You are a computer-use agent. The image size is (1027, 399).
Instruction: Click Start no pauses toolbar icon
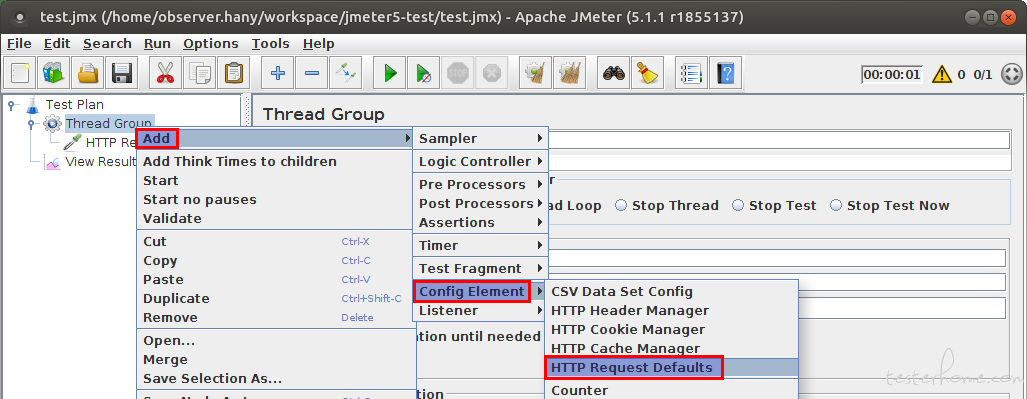pyautogui.click(x=424, y=73)
